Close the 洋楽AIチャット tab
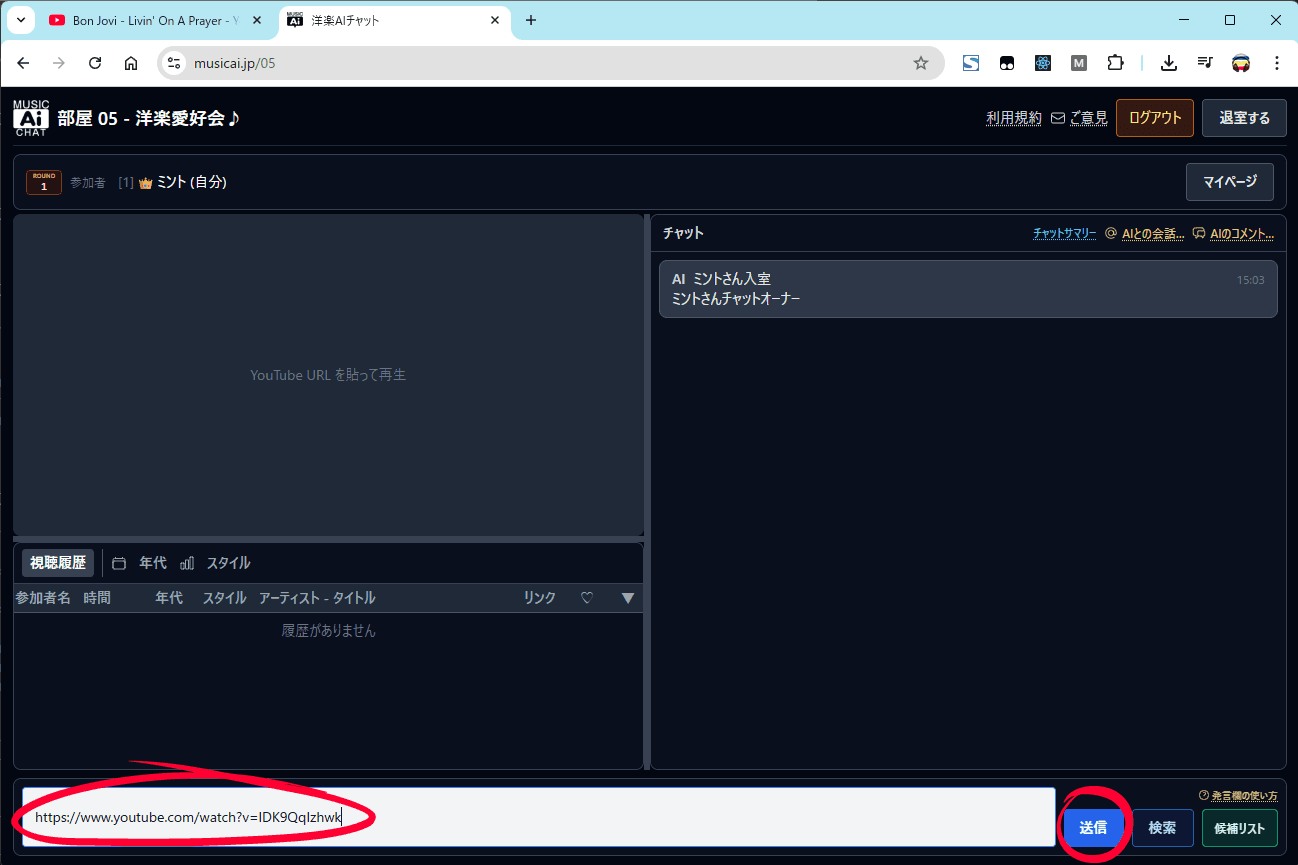 click(495, 20)
